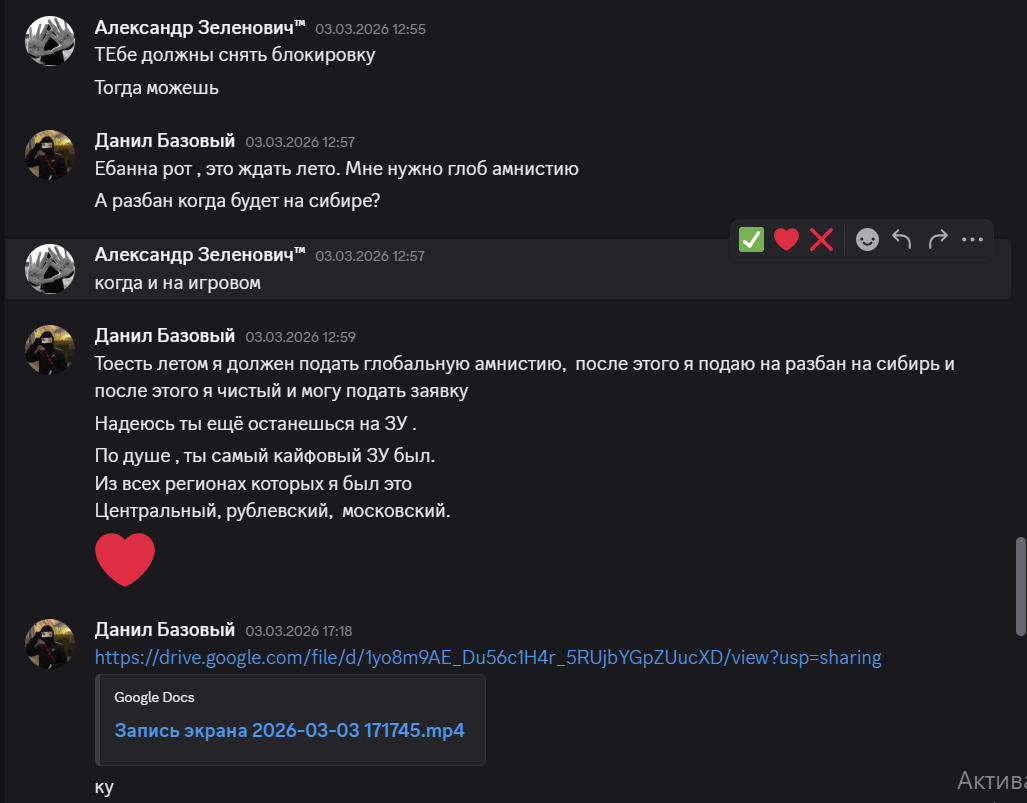
Task: Add the red cross quick reaction
Action: click(821, 240)
